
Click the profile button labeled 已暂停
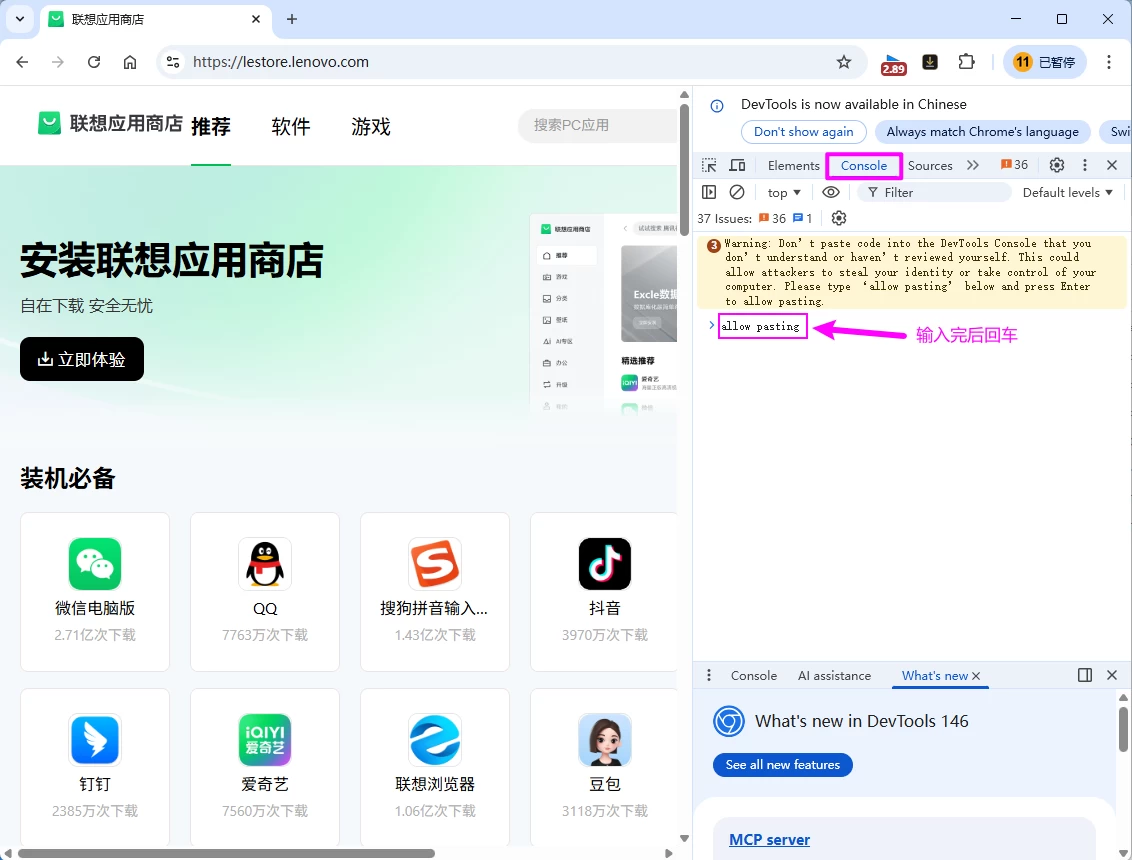coord(1044,62)
